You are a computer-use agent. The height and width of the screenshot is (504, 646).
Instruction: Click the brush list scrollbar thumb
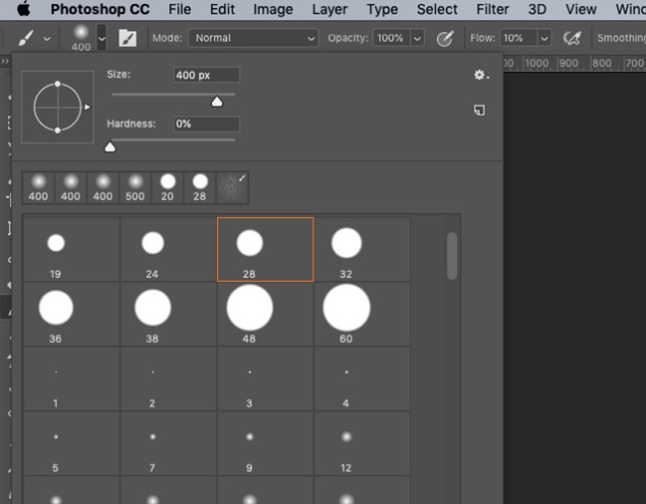point(452,256)
